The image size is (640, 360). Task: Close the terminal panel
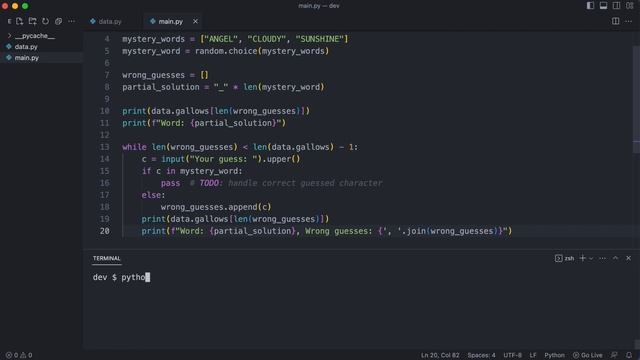click(629, 258)
